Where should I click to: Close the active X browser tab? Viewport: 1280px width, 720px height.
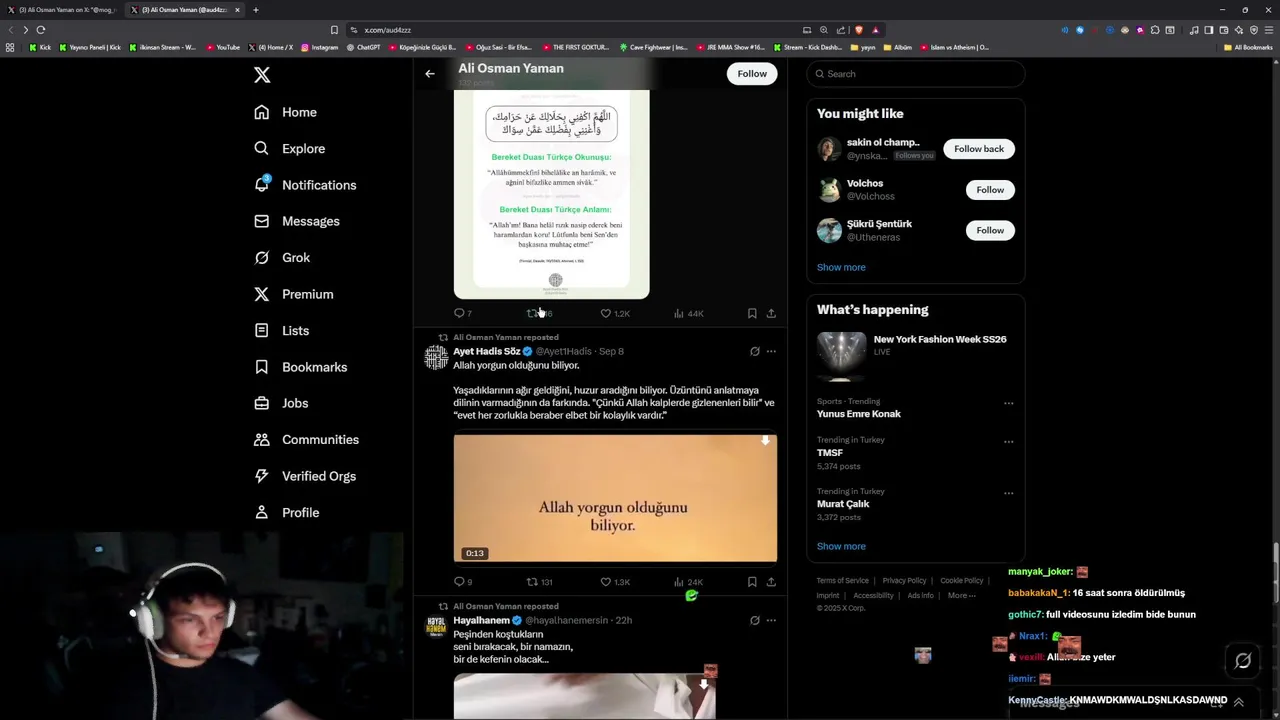coord(237,10)
